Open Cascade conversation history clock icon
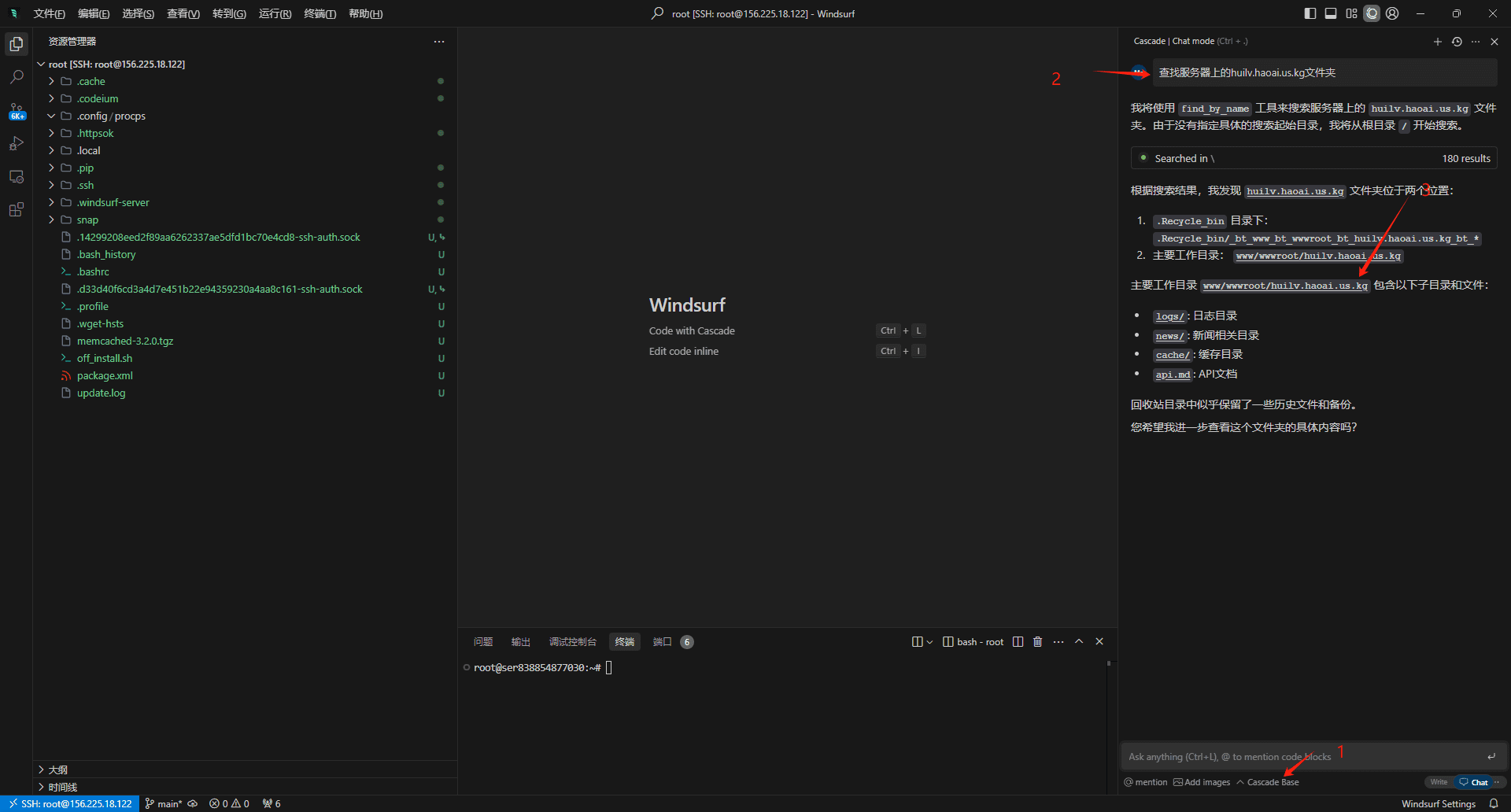This screenshot has height=812, width=1511. [x=1457, y=42]
